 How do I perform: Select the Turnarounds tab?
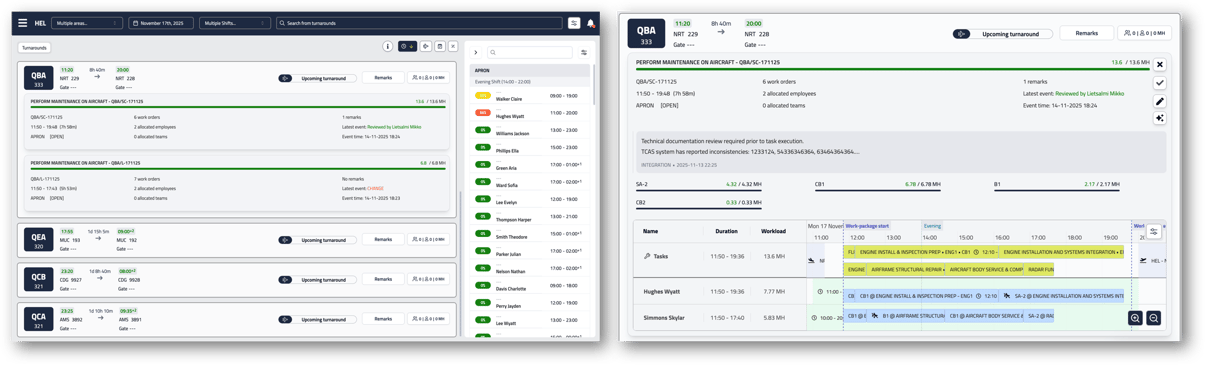point(34,47)
